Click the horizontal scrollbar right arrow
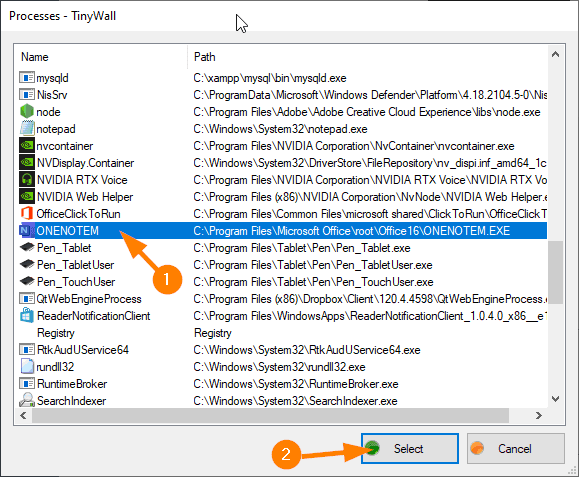The height and width of the screenshot is (477, 579). click(539, 416)
